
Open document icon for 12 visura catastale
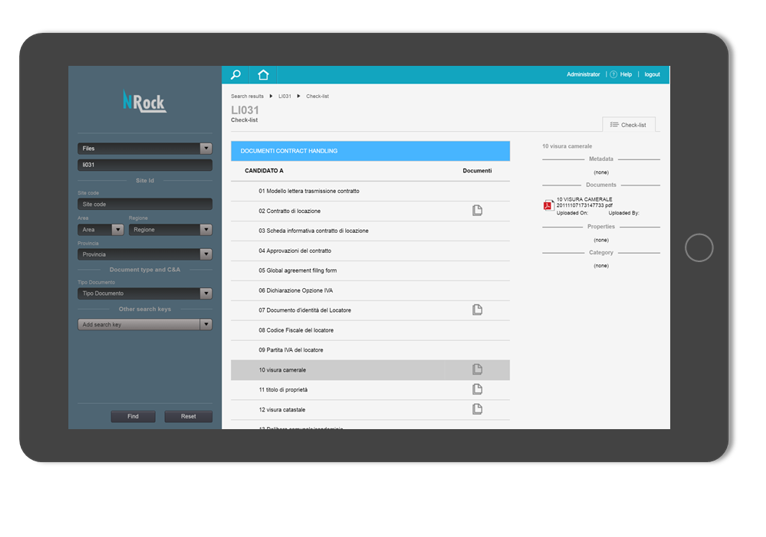click(x=477, y=409)
